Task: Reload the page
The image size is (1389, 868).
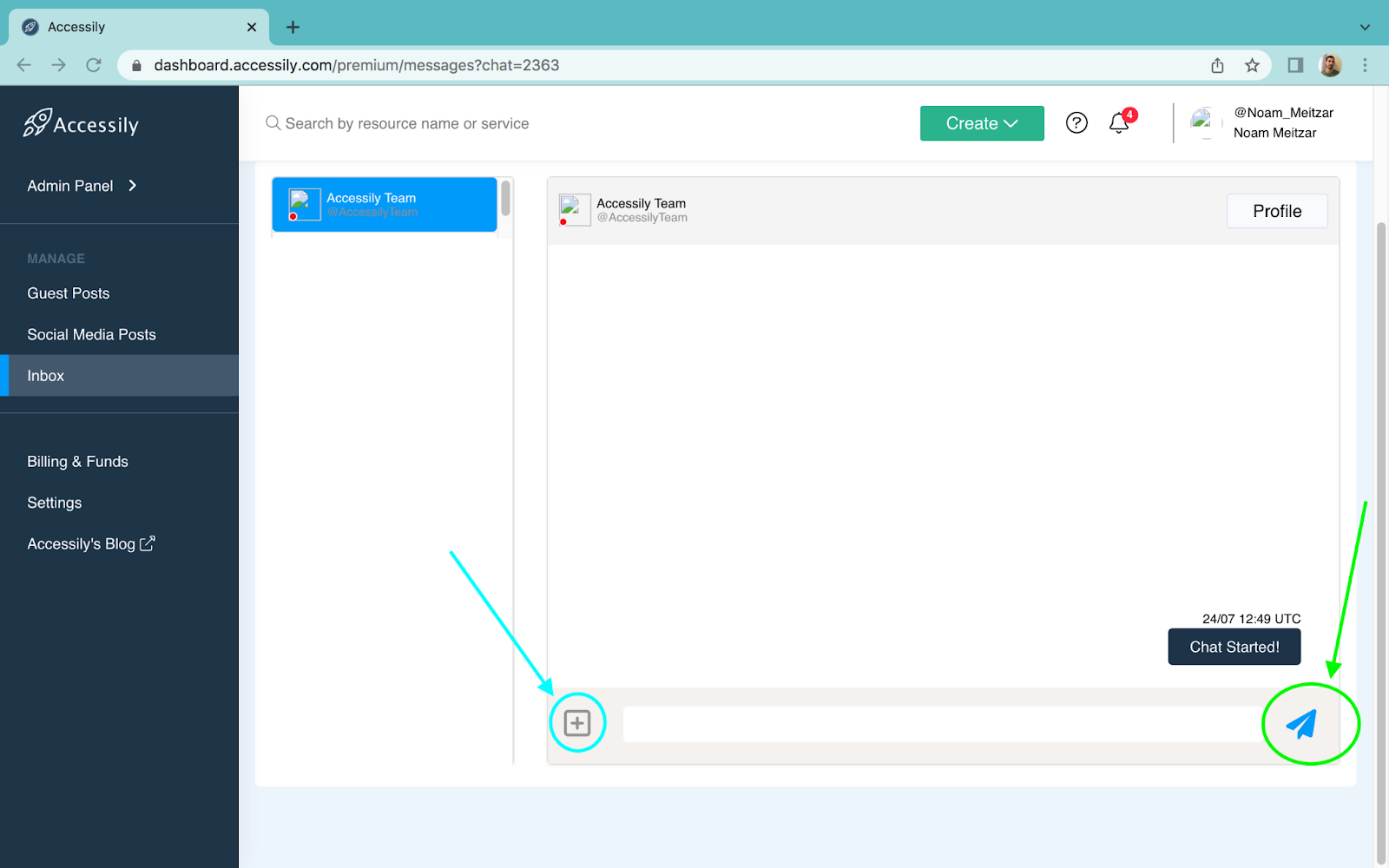Action: [x=94, y=65]
